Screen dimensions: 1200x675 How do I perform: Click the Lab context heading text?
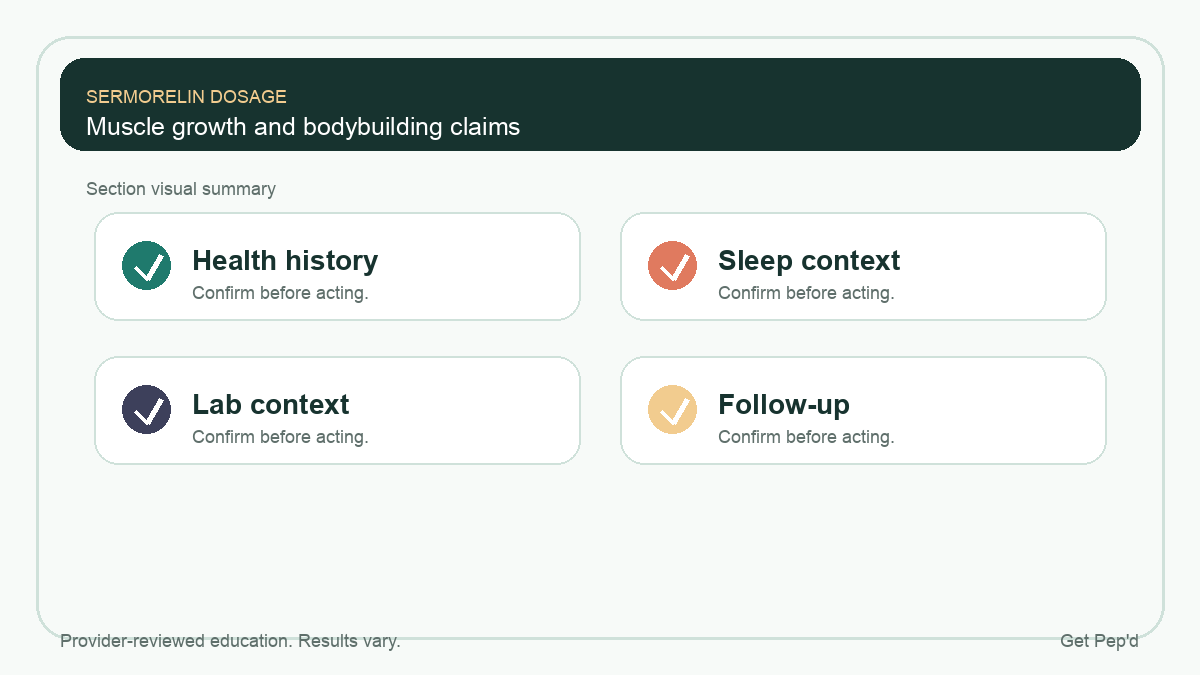pyautogui.click(x=271, y=405)
